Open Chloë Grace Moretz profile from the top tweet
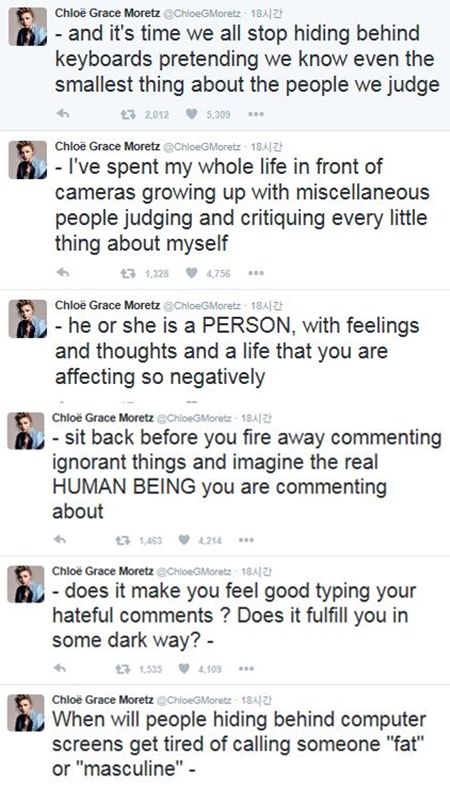 coord(108,13)
